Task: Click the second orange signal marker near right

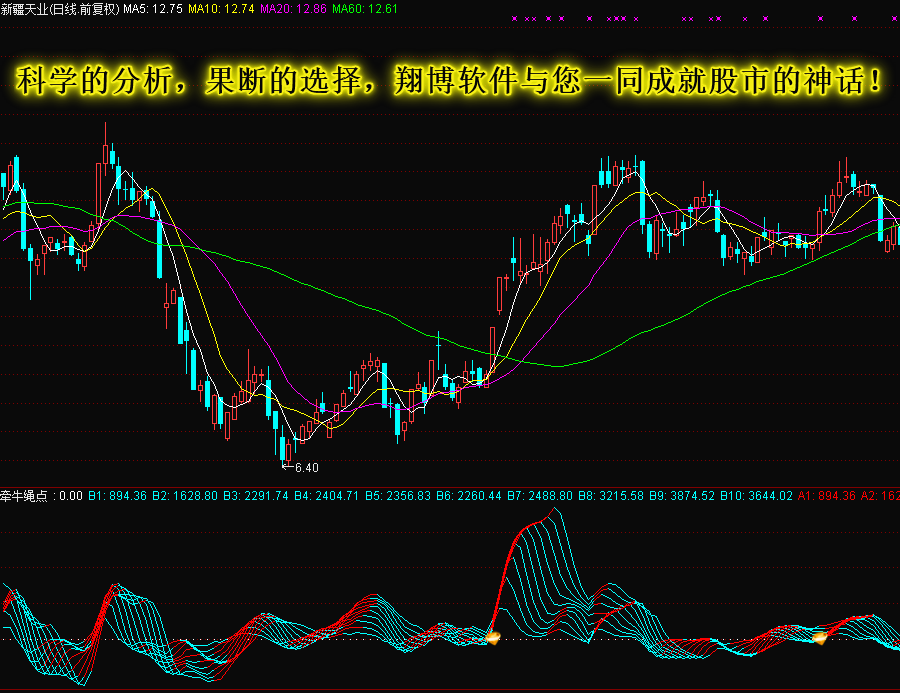Action: (x=820, y=637)
